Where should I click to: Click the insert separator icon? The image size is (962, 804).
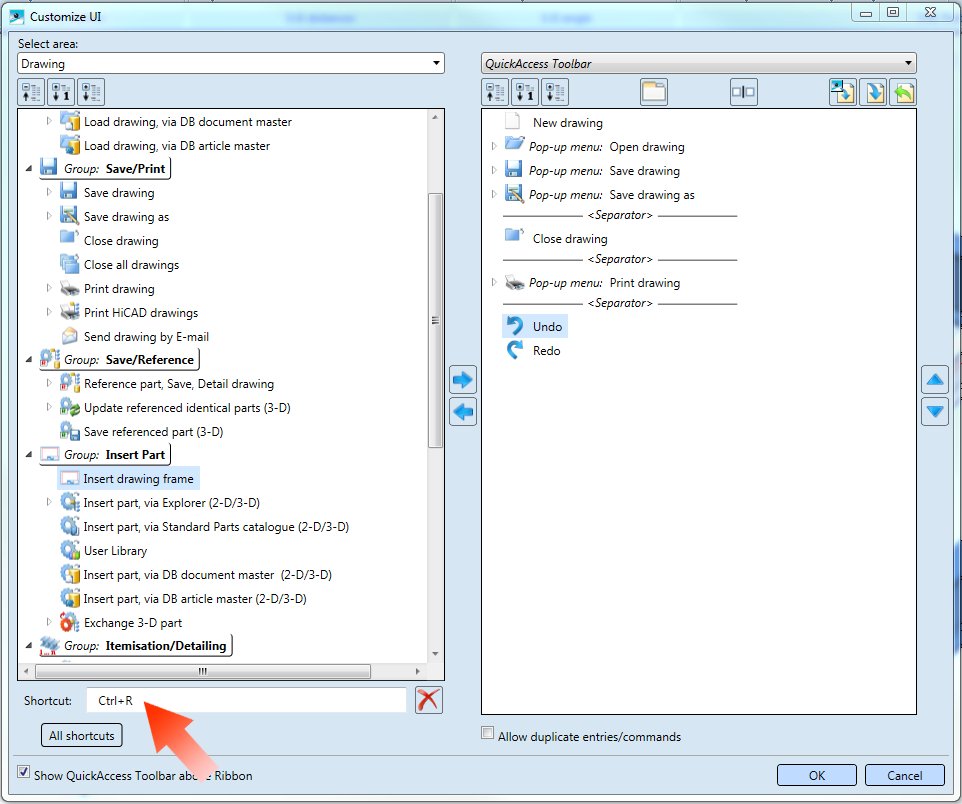tap(744, 92)
